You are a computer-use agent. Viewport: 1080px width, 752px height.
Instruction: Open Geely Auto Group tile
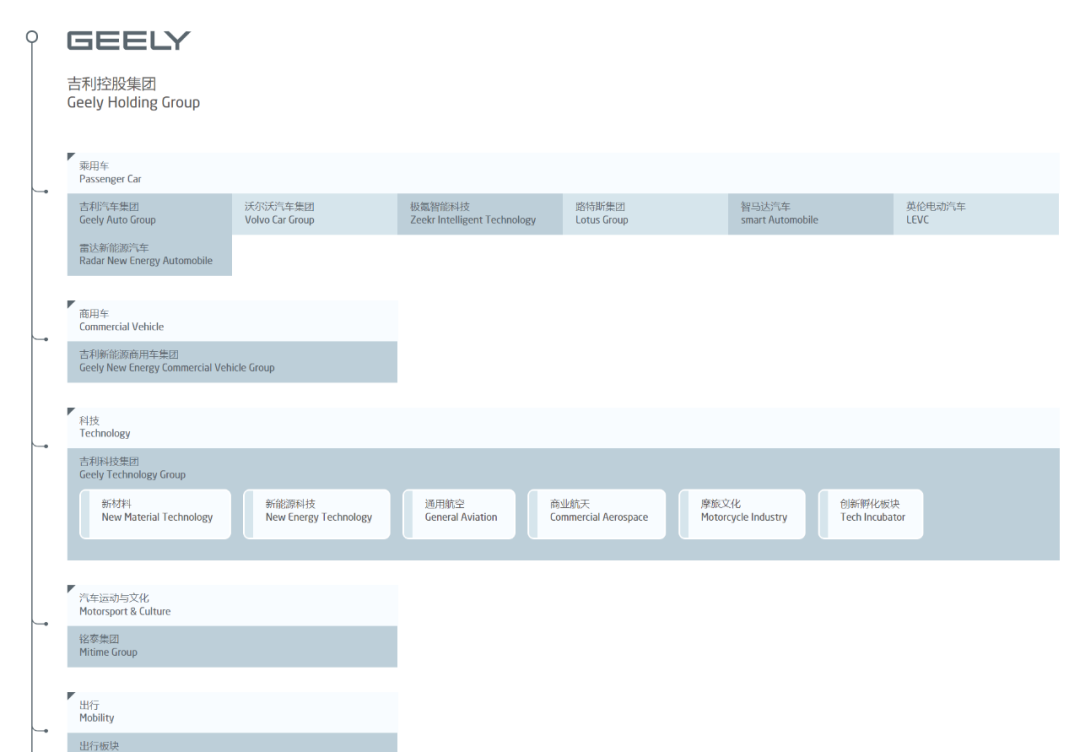coord(149,214)
